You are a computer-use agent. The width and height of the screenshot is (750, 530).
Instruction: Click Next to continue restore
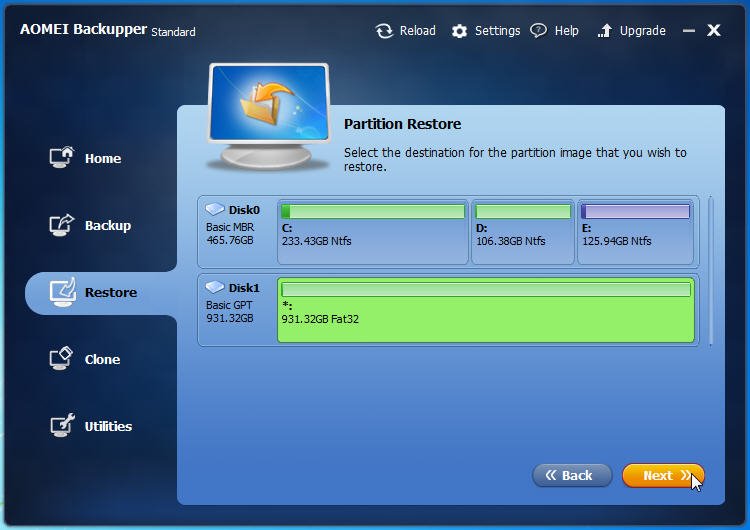tap(663, 475)
